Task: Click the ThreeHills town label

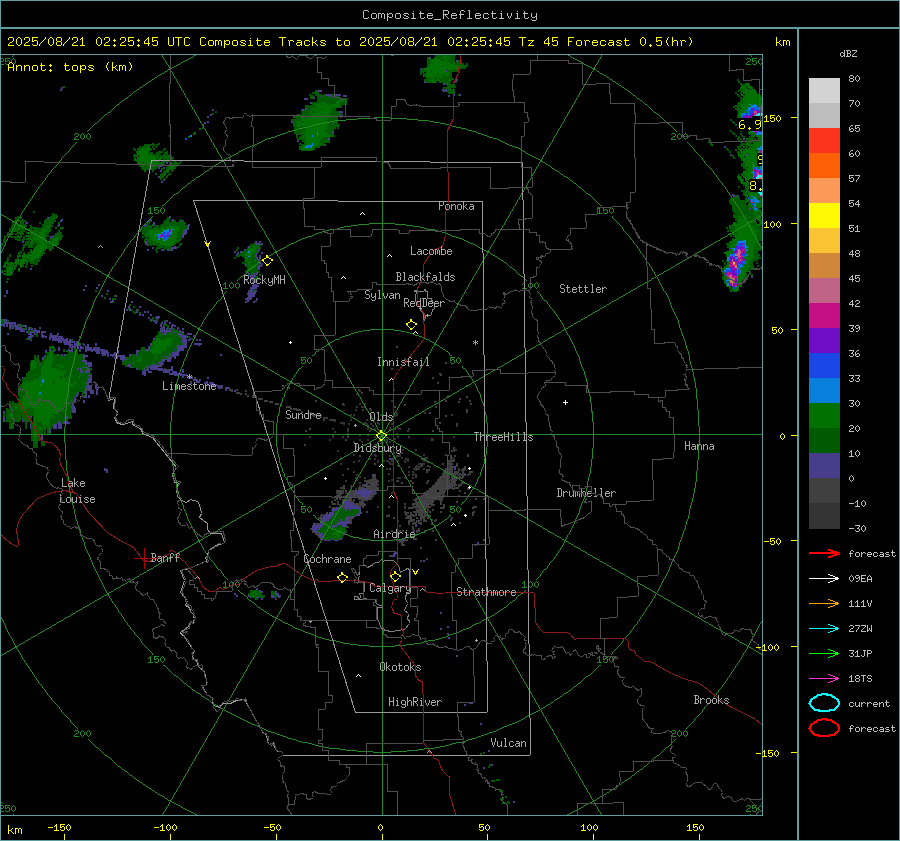Action: [x=503, y=437]
